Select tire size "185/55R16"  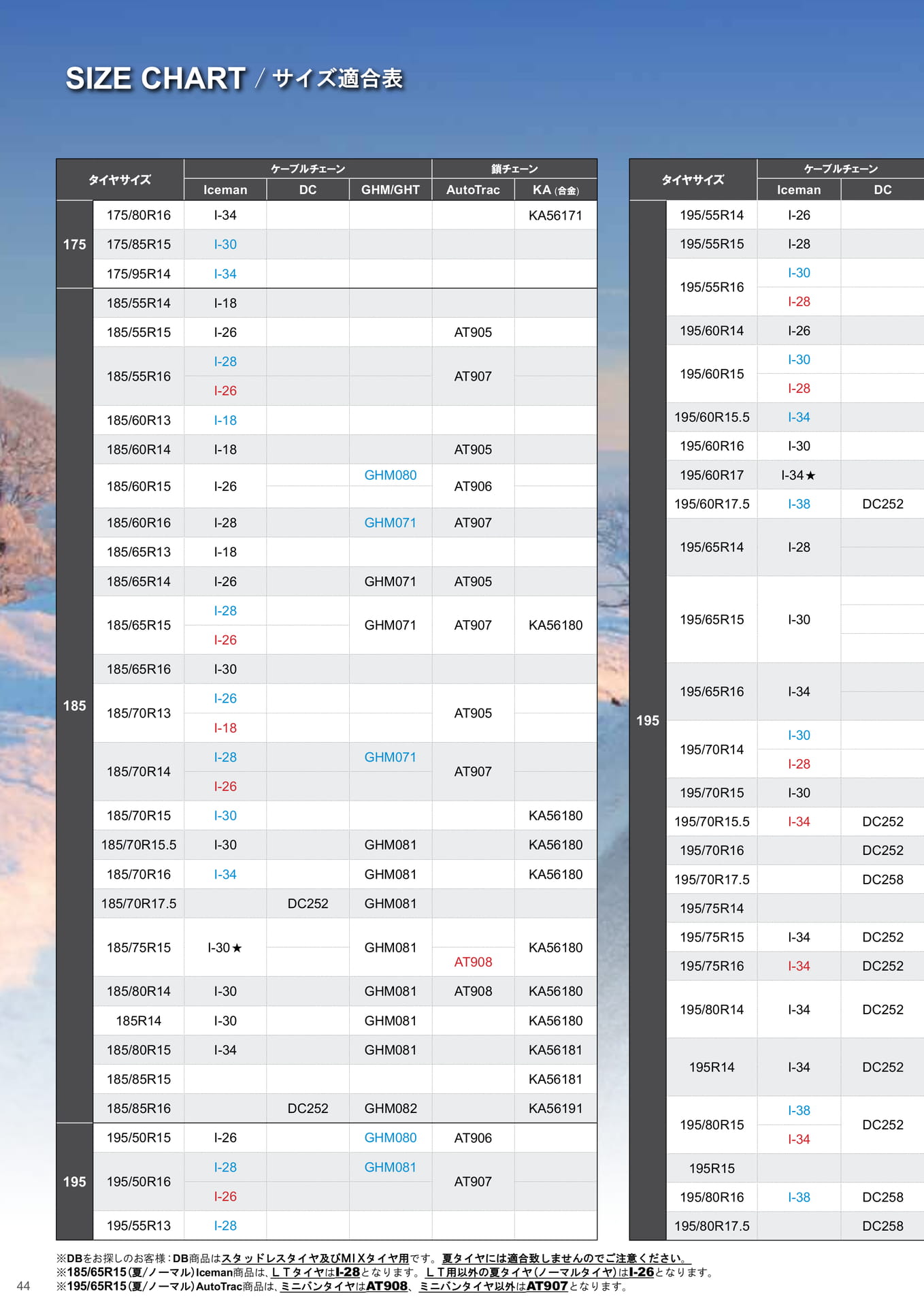[x=139, y=376]
